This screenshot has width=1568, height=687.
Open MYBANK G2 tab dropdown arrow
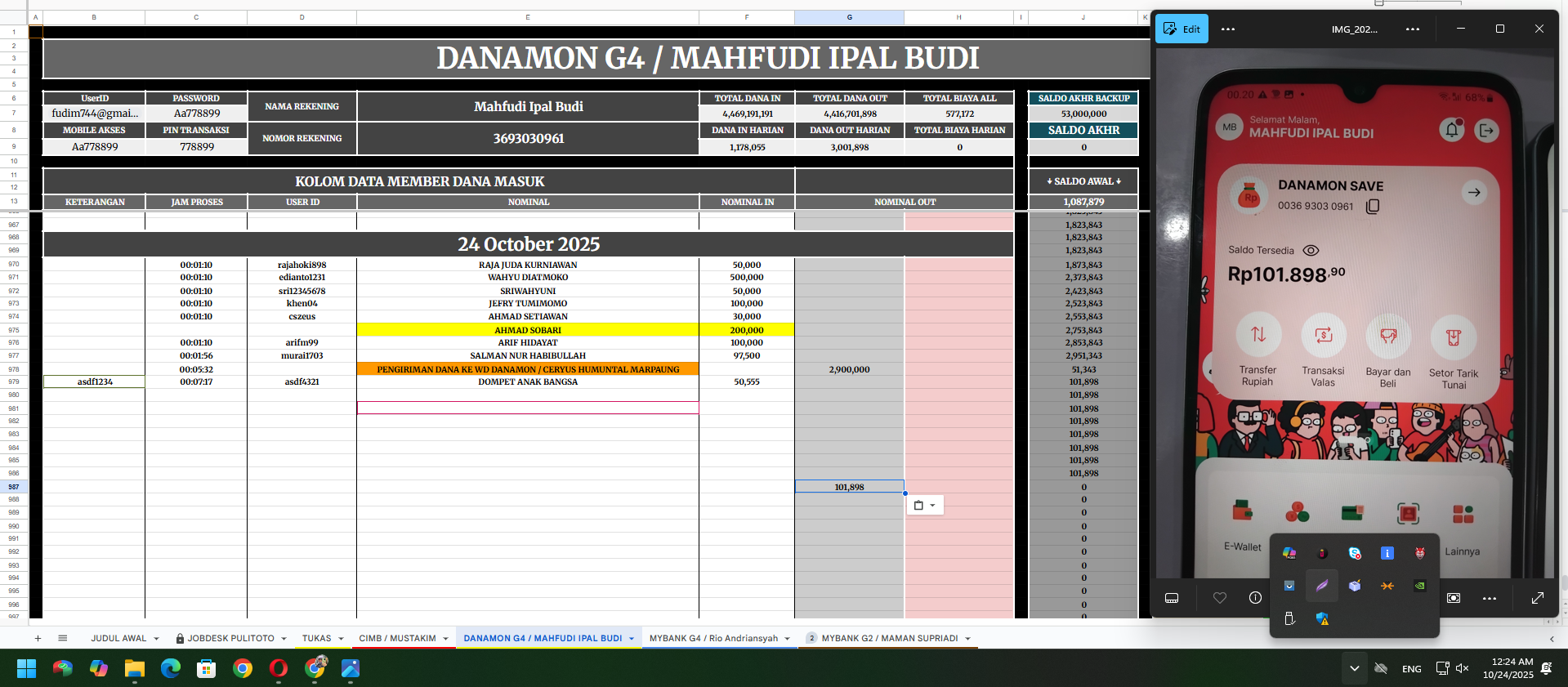coord(968,639)
